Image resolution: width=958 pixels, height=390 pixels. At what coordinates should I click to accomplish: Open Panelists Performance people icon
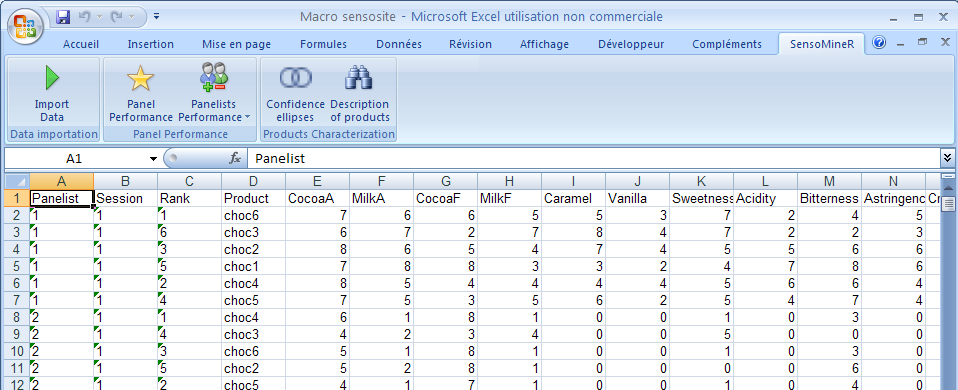(213, 77)
